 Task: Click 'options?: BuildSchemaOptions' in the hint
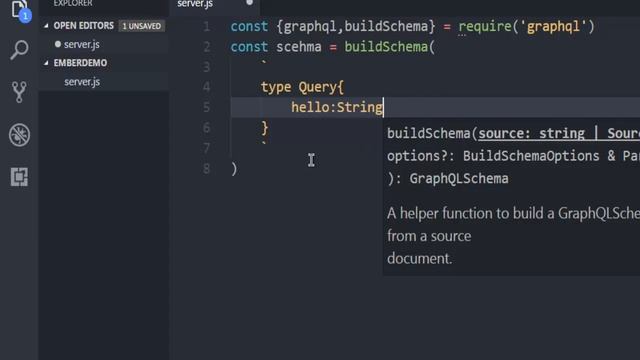click(493, 156)
